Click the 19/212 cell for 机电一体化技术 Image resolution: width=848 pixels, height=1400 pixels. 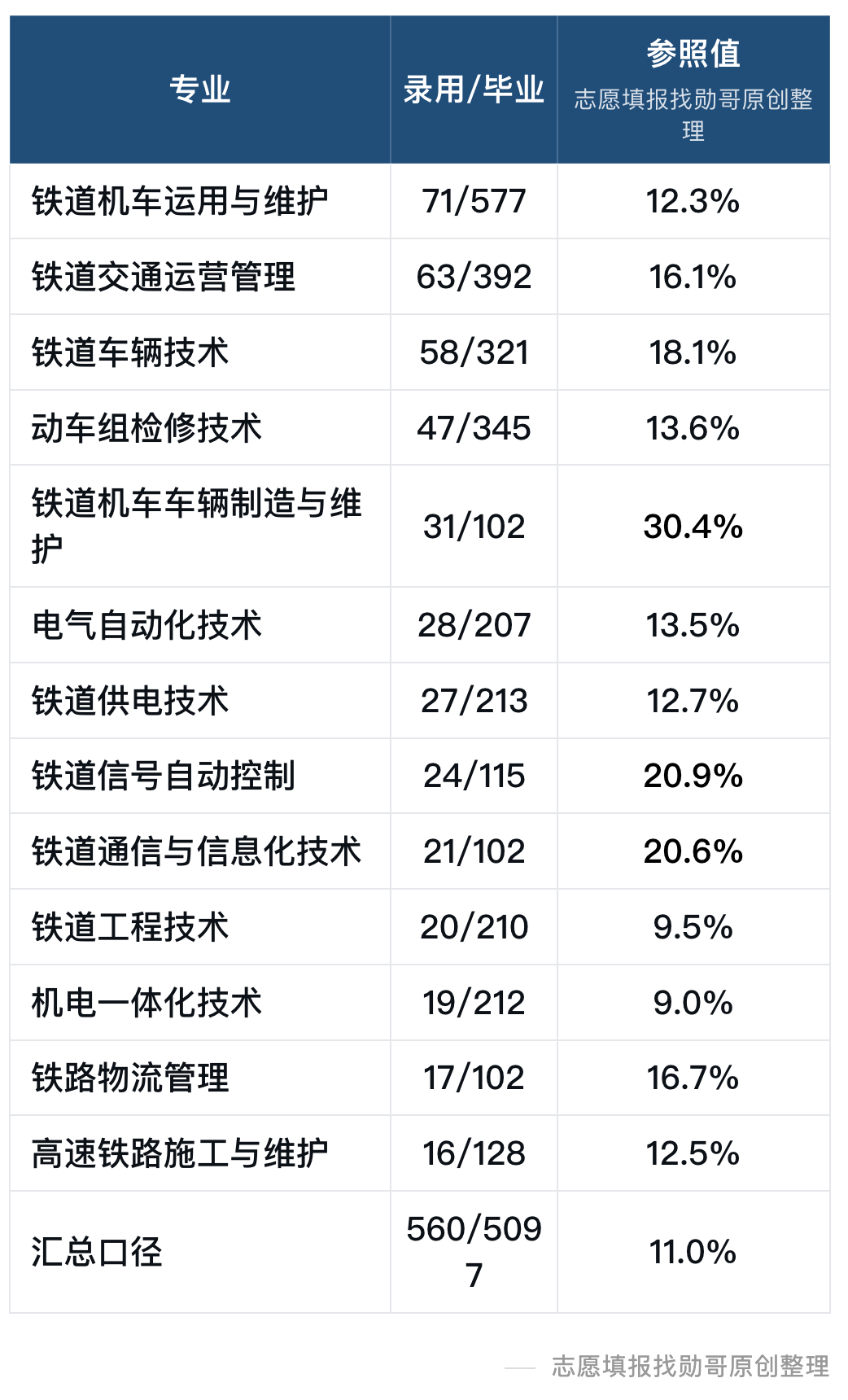[x=474, y=1003]
